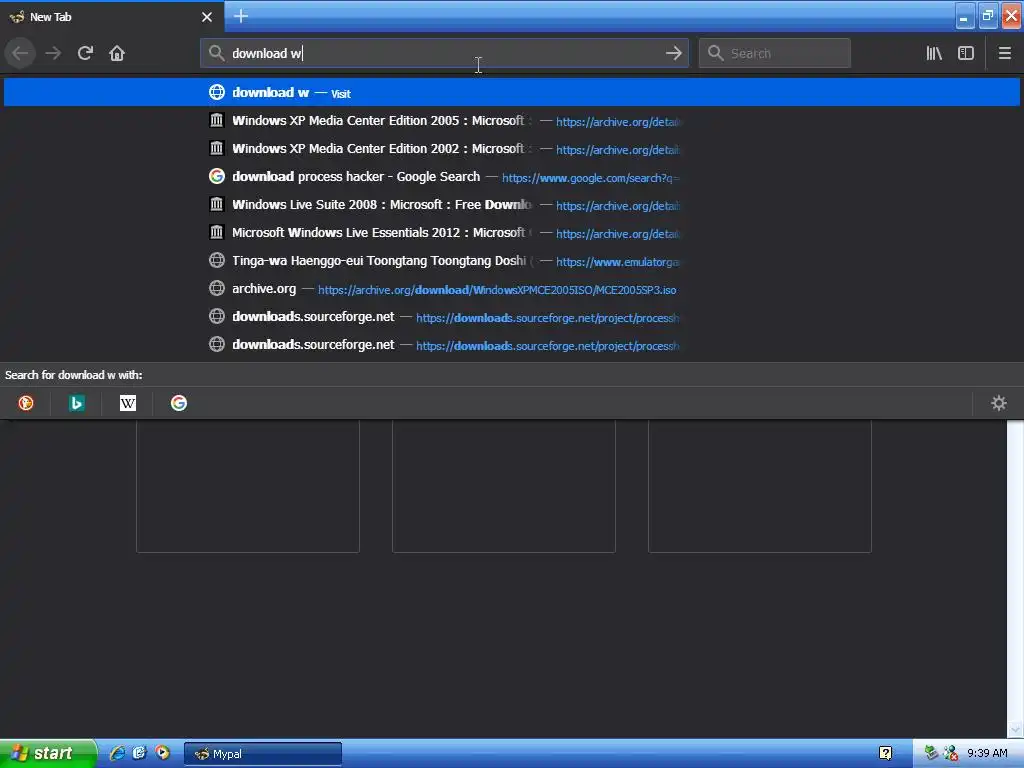1024x768 pixels.
Task: Open search settings gear icon
Action: coord(999,403)
